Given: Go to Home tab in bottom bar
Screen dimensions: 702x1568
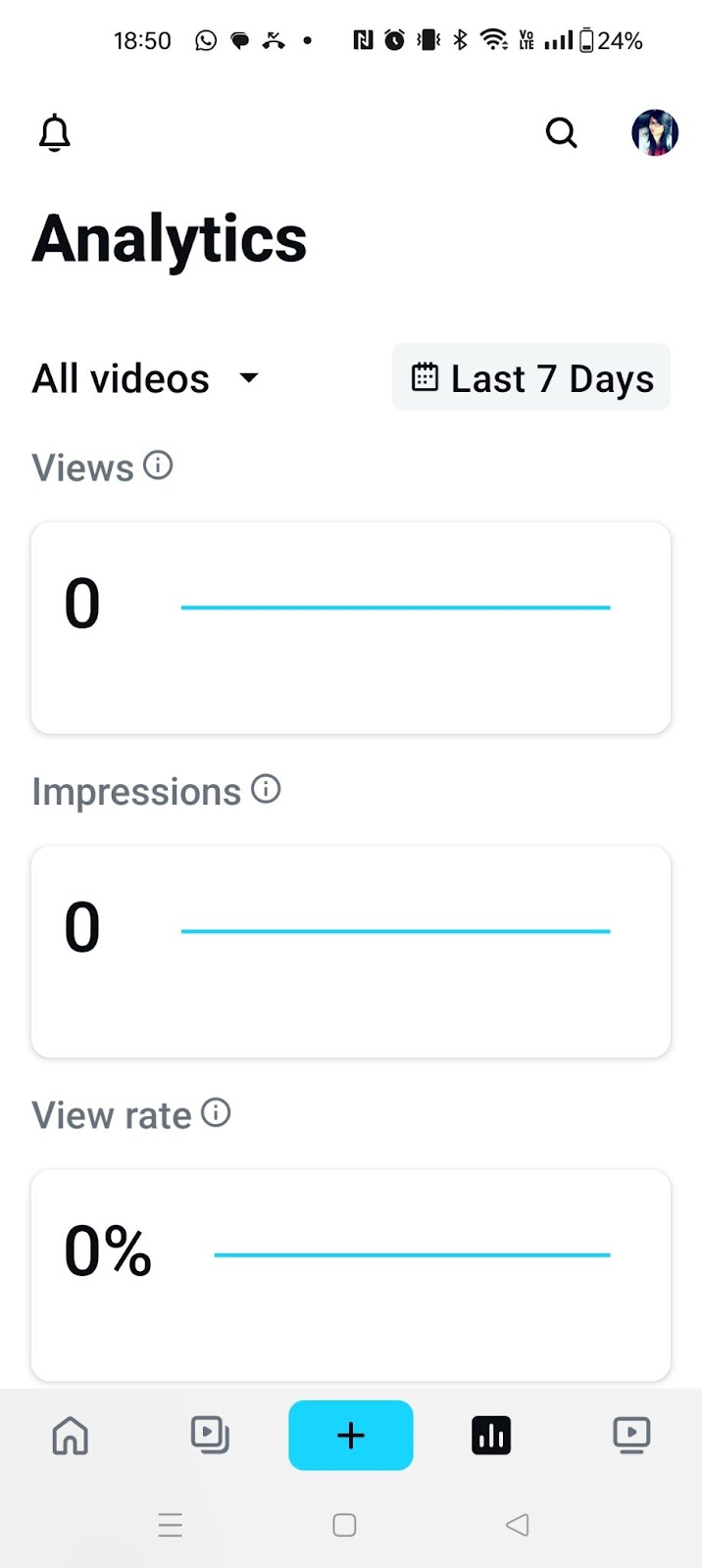Looking at the screenshot, I should [71, 1436].
